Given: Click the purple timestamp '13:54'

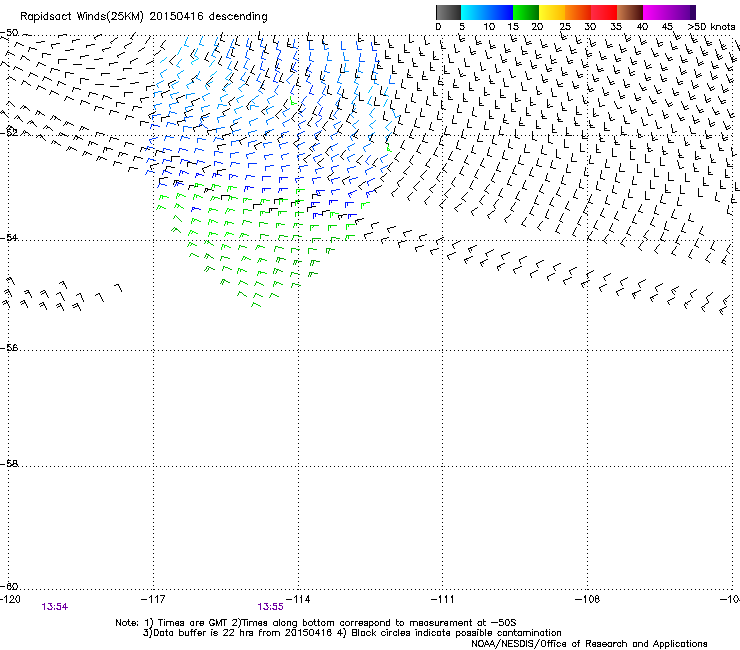Looking at the screenshot, I should [55, 607].
